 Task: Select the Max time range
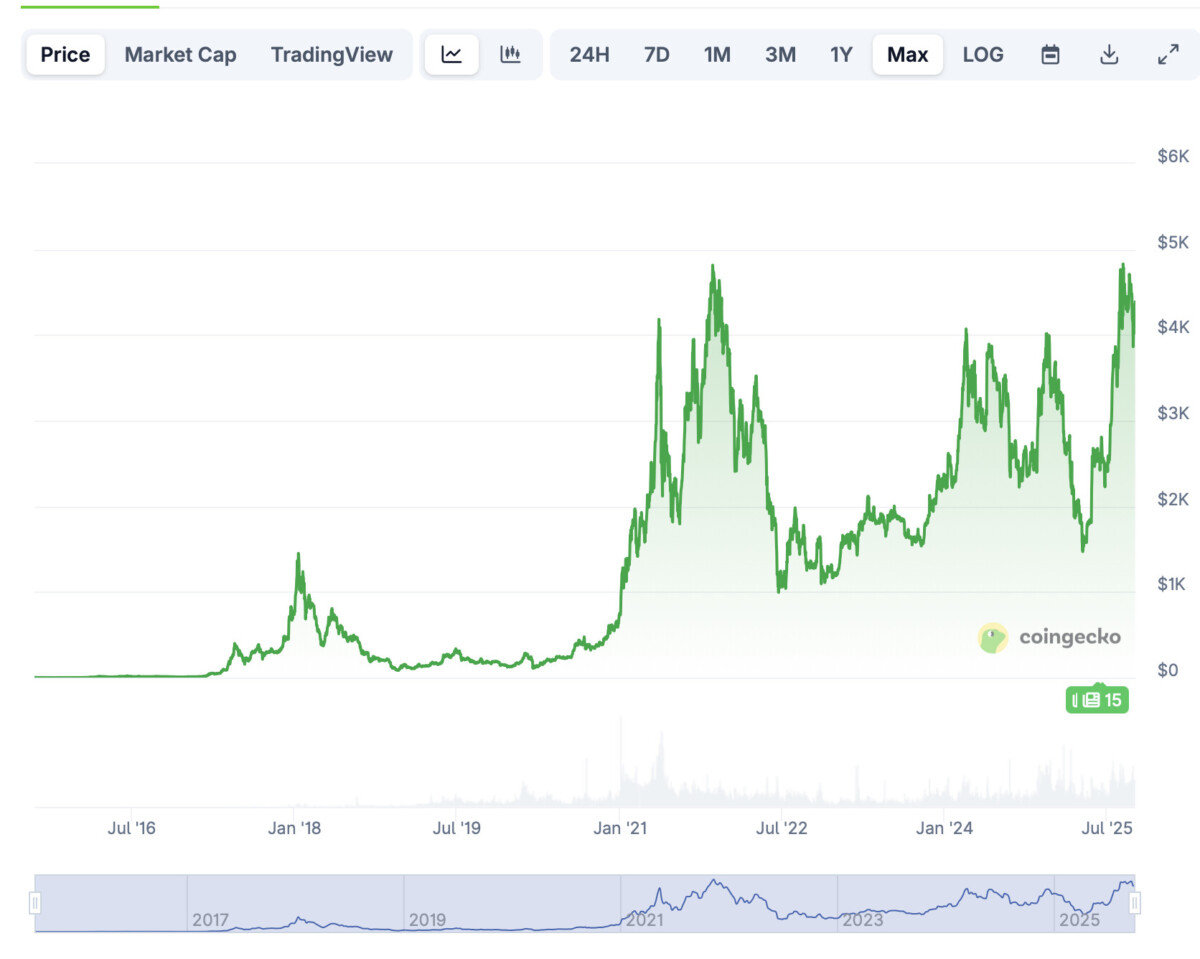coord(907,54)
